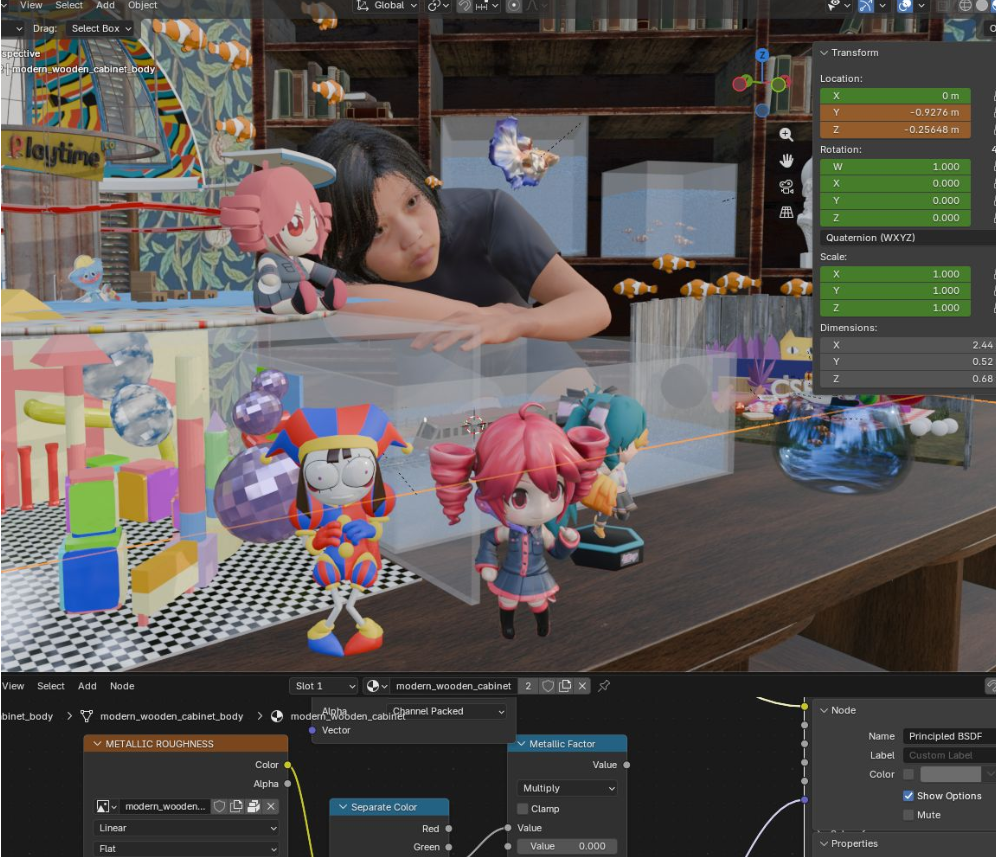Open the image browse icon in the METALLIC ROUGHNESS node
Viewport: 996px width, 857px height.
[x=105, y=806]
